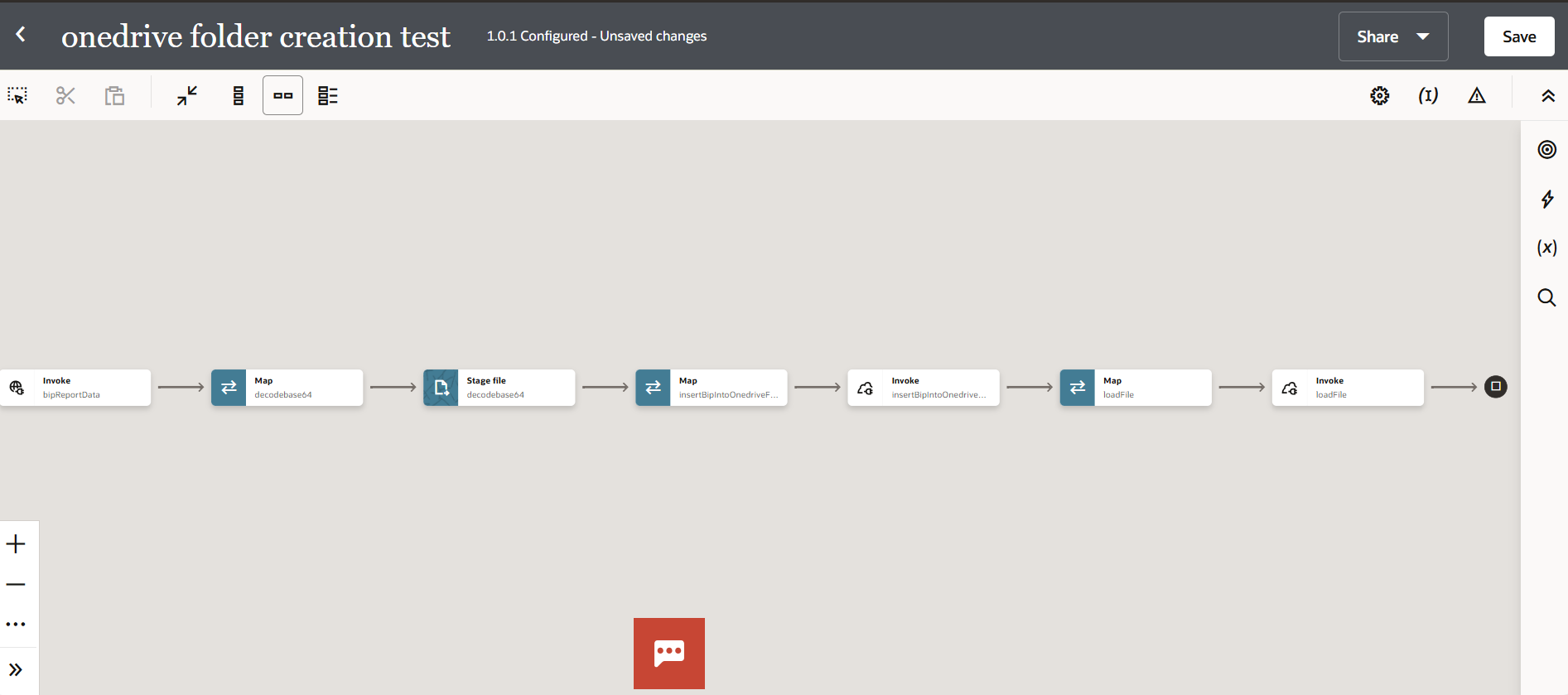The image size is (1568, 695).
Task: Open more canvas options ellipsis
Action: click(x=16, y=625)
